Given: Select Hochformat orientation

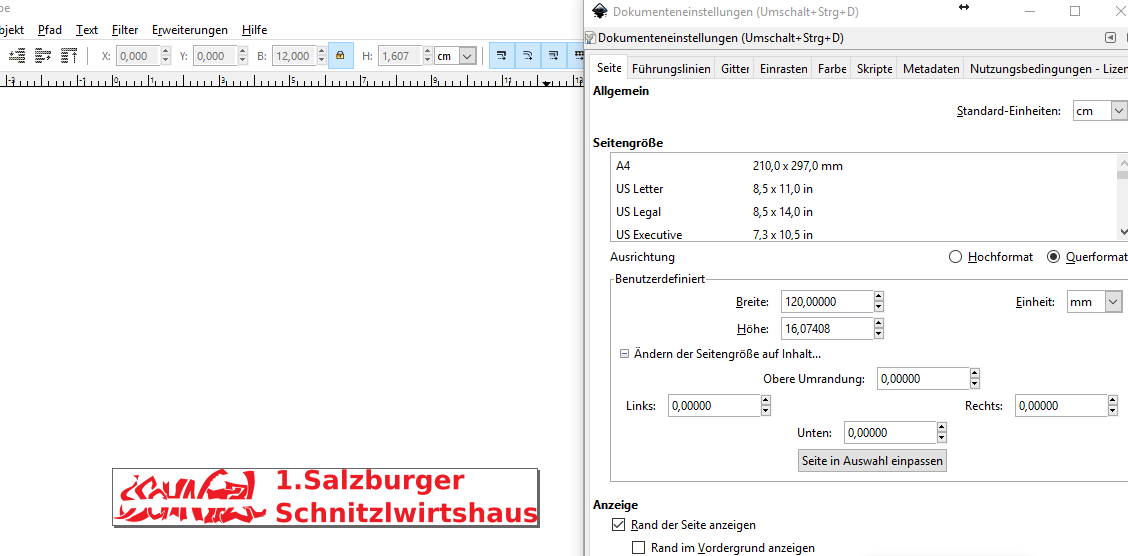Looking at the screenshot, I should pos(955,257).
